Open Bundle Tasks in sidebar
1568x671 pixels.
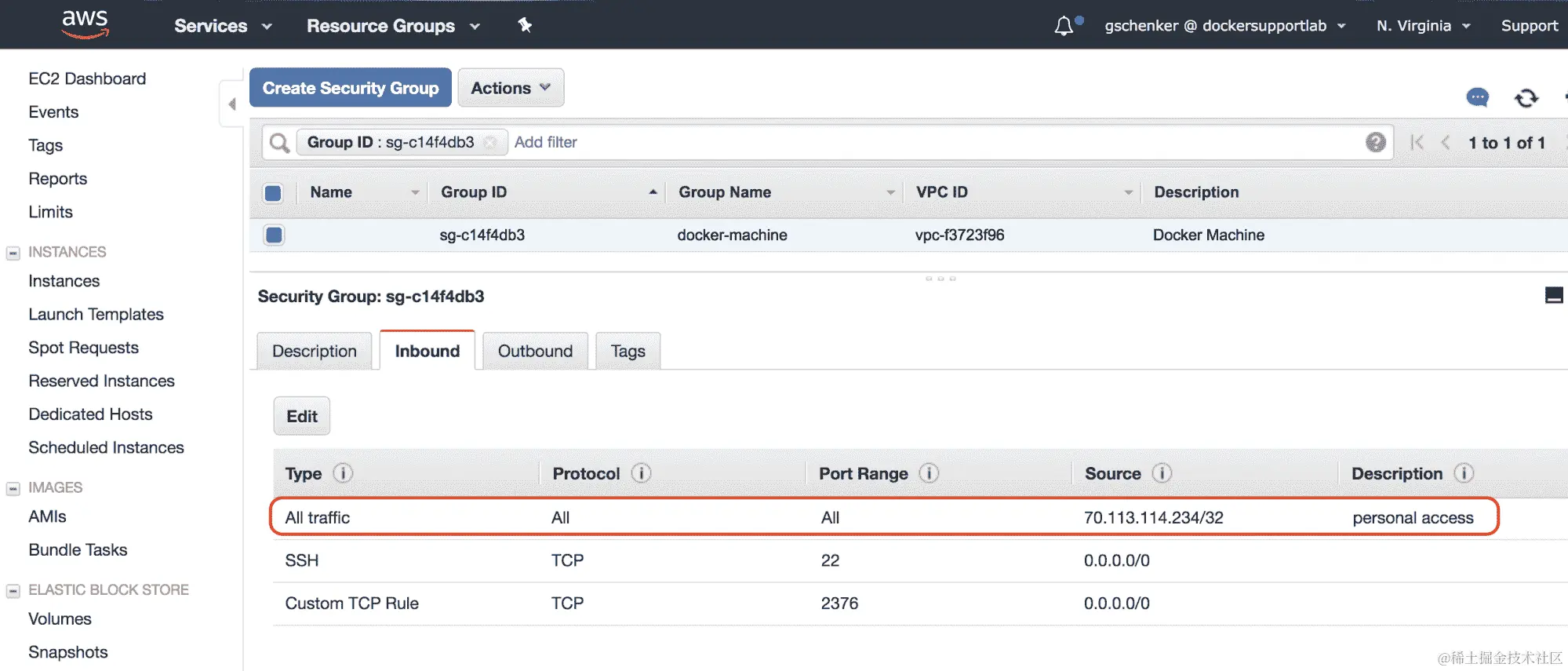point(78,550)
